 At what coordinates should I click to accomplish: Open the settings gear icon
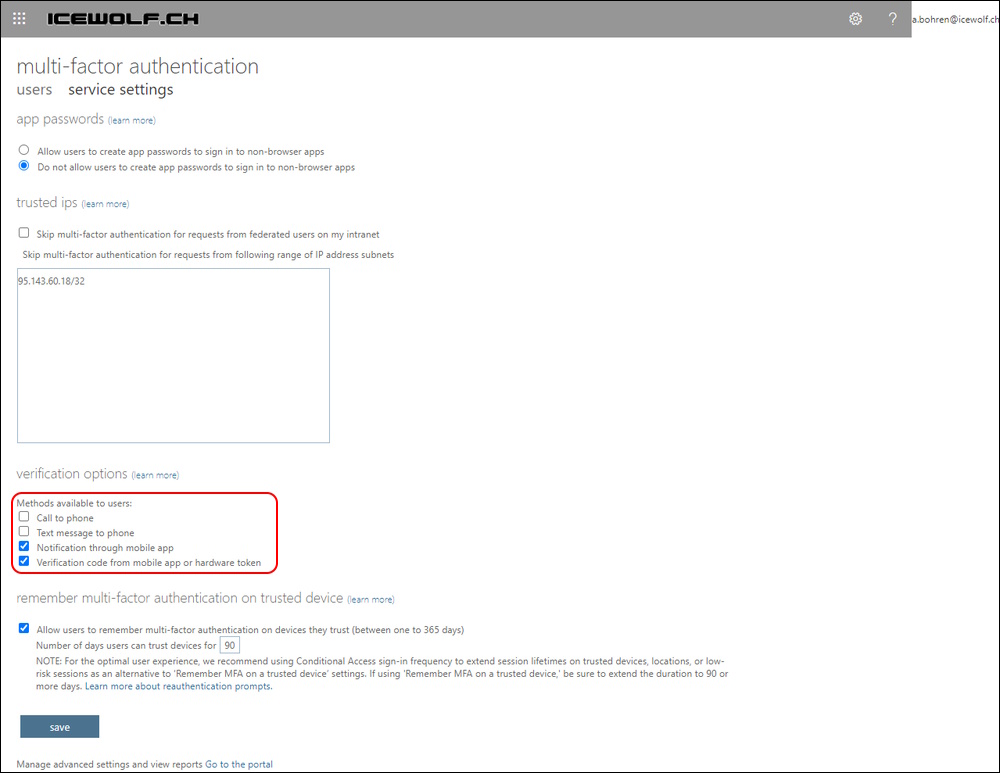[855, 18]
